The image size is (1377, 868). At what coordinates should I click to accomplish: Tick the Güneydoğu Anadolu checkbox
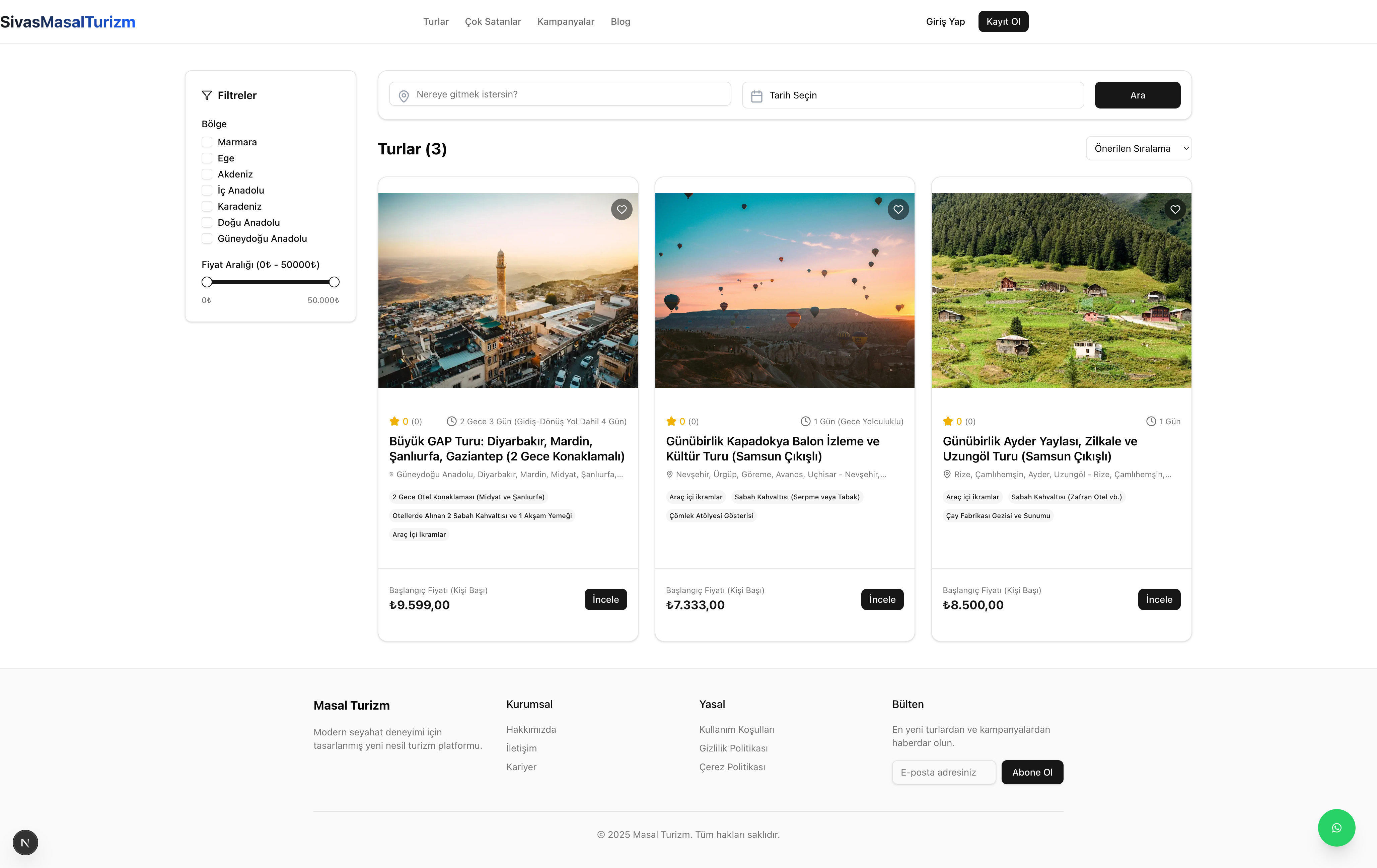[207, 238]
